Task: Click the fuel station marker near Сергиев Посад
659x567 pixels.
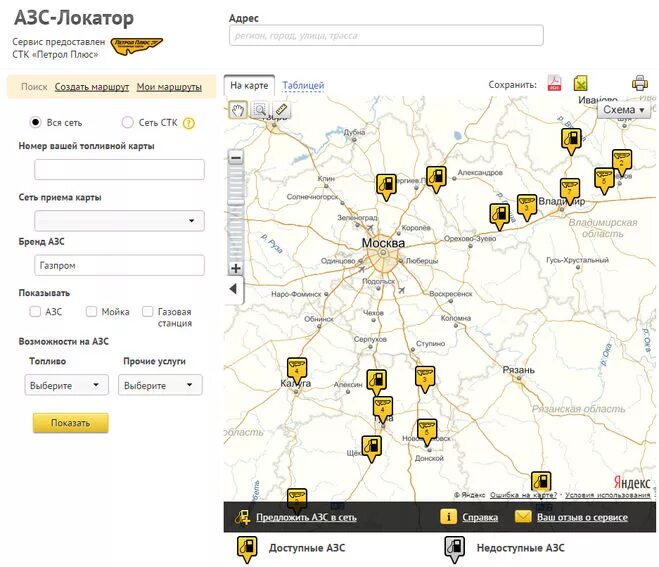Action: click(x=386, y=187)
